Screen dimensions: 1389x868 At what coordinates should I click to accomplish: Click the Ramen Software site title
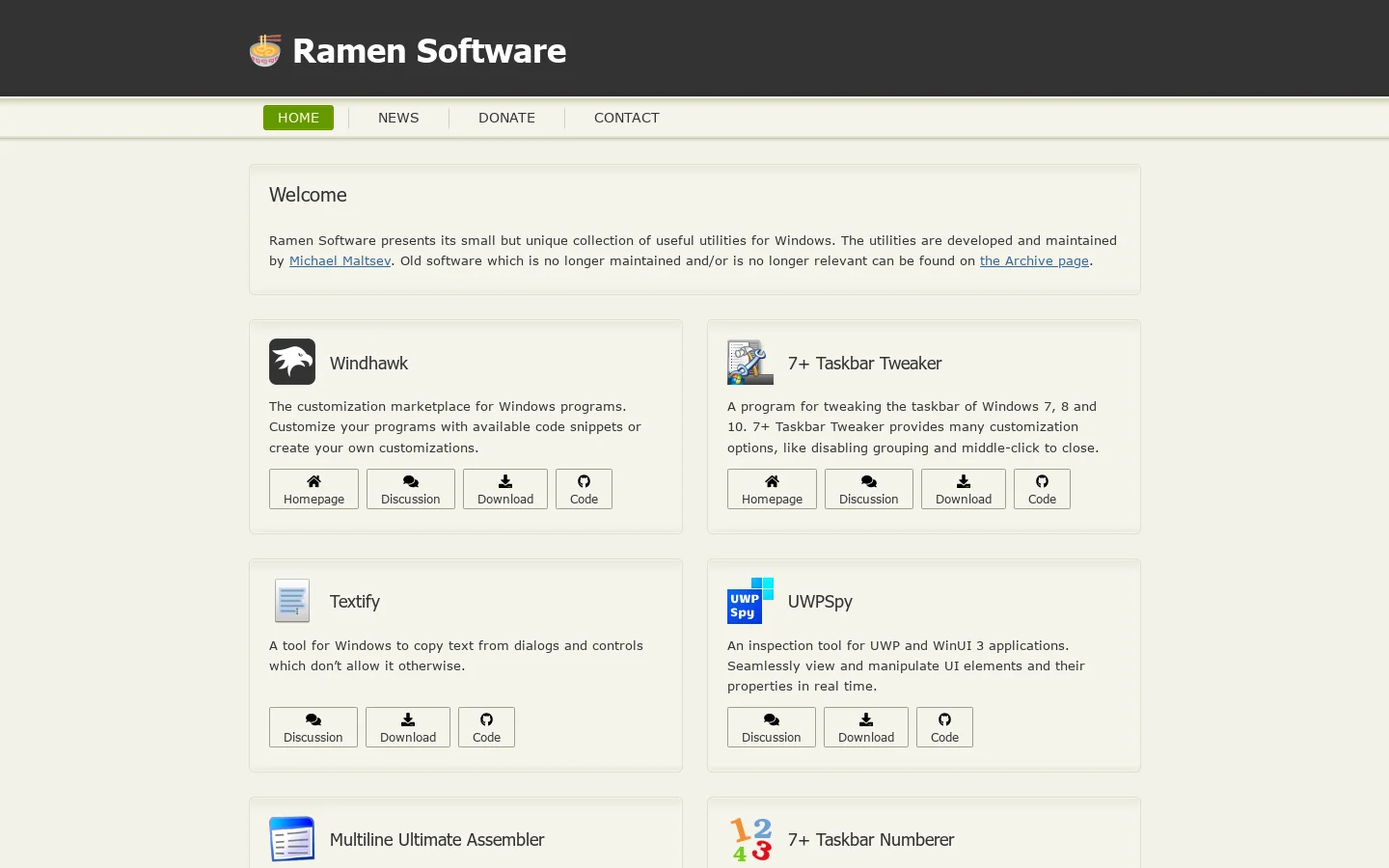(x=429, y=51)
